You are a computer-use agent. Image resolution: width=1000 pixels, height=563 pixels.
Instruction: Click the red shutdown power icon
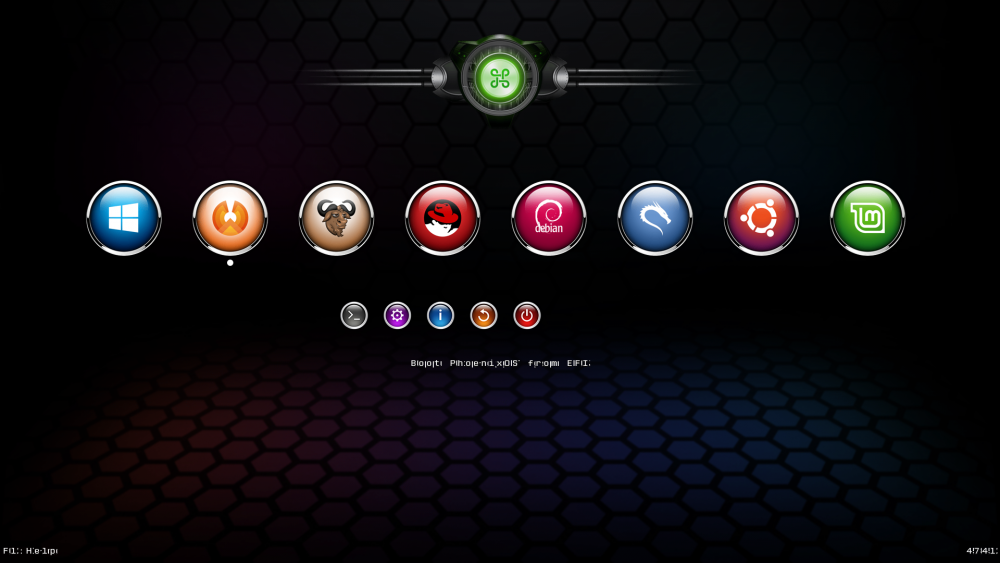pyautogui.click(x=527, y=316)
